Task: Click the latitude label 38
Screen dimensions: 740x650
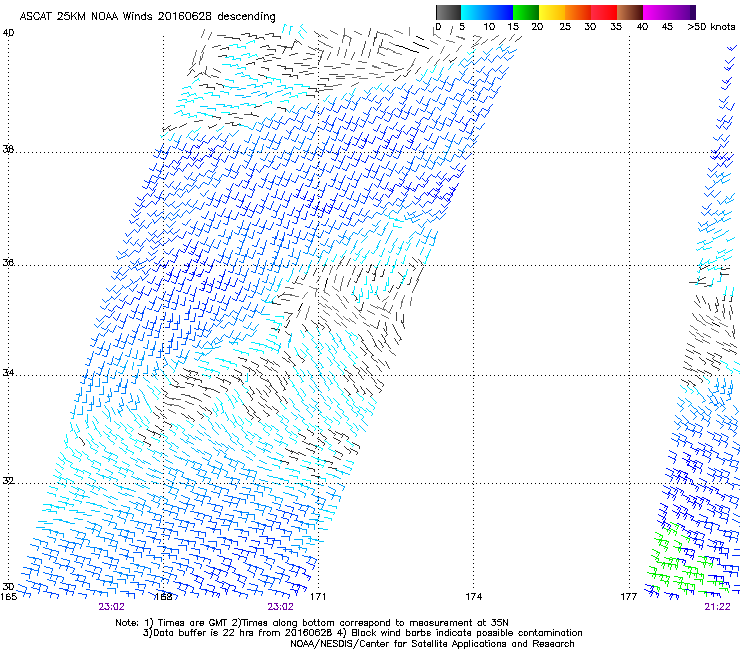Action: (8, 149)
